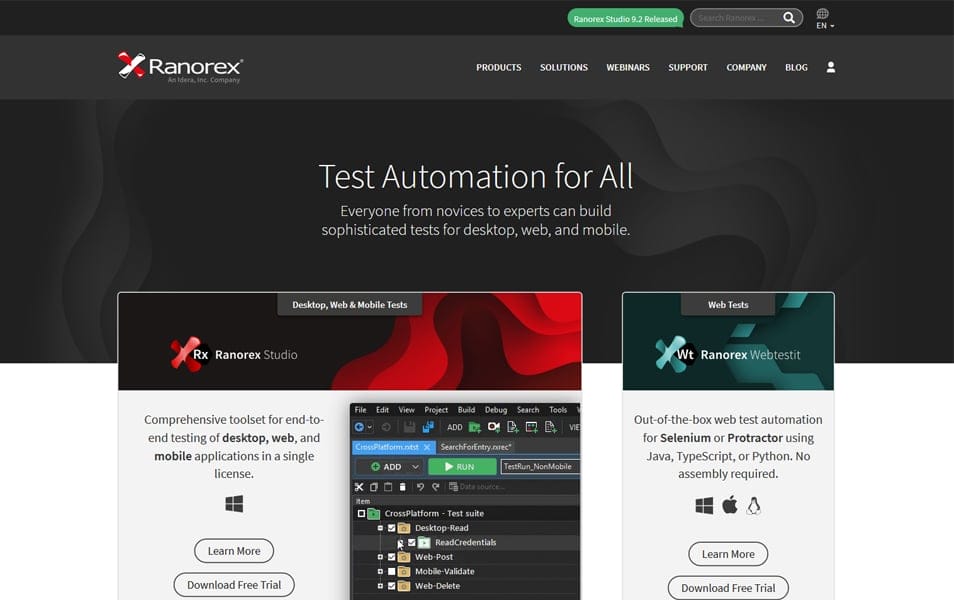Open the Project menu in Studio screenshot

436,410
